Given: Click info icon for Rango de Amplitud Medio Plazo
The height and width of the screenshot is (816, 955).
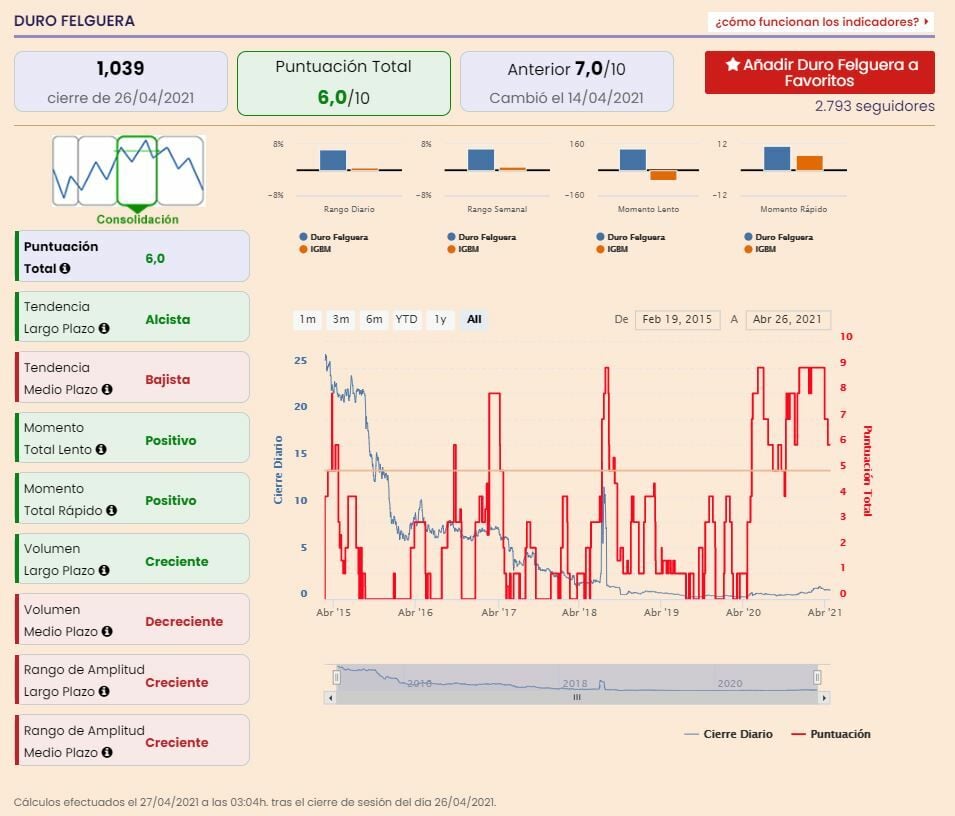Looking at the screenshot, I should tap(107, 753).
